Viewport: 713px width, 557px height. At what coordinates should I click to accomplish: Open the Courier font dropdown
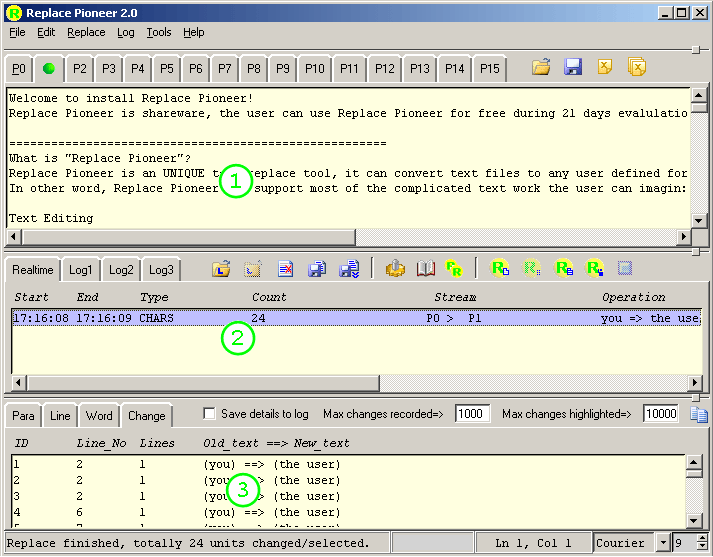pyautogui.click(x=663, y=543)
